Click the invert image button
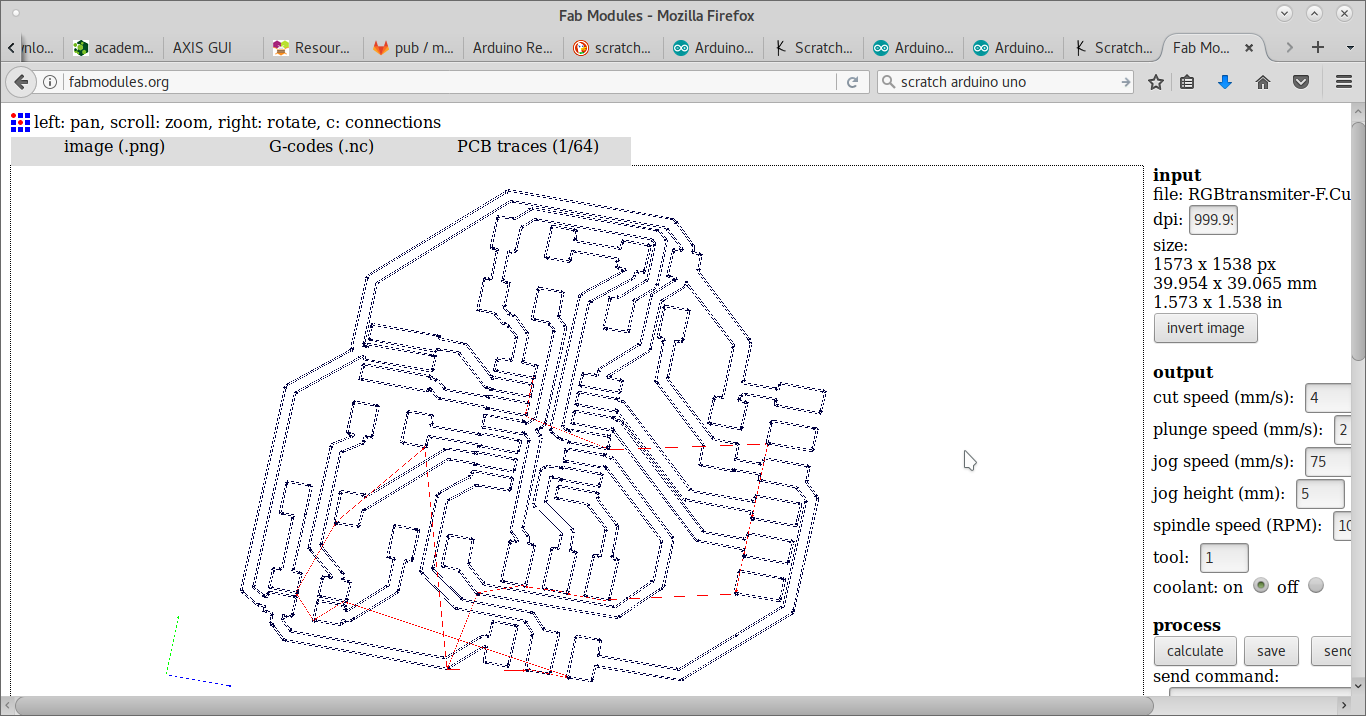The width and height of the screenshot is (1366, 716). tap(1205, 328)
